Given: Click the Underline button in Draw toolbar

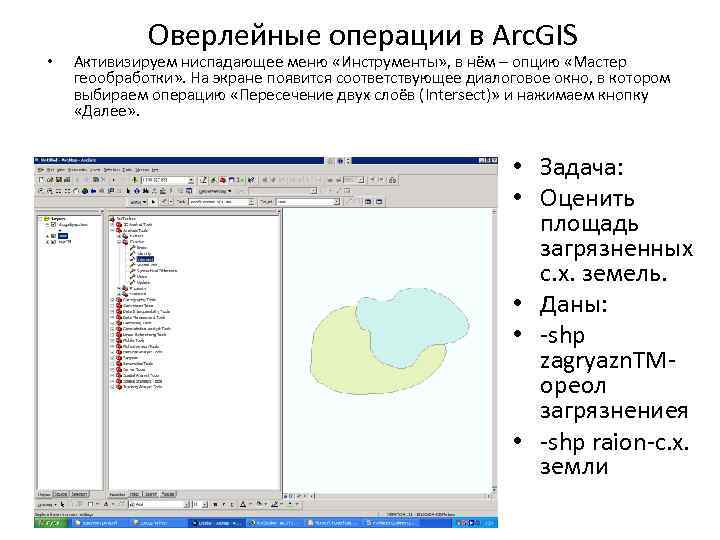Looking at the screenshot, I should (232, 504).
